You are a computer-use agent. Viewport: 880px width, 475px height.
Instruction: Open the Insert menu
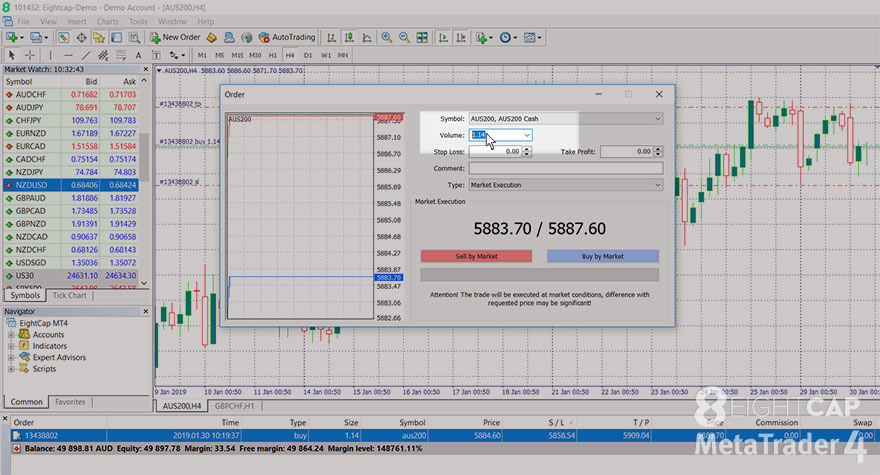click(77, 21)
